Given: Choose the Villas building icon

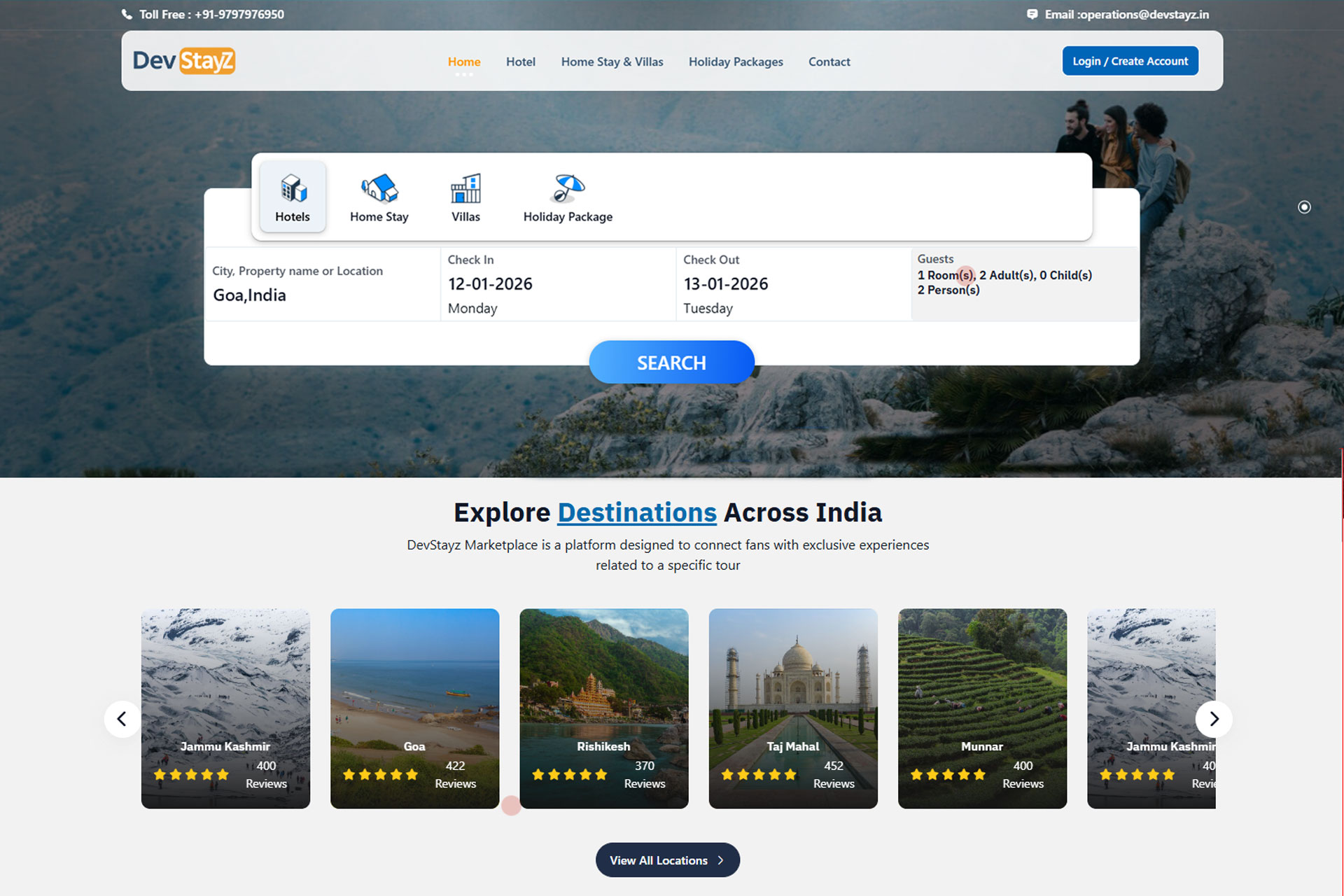Looking at the screenshot, I should [x=465, y=188].
